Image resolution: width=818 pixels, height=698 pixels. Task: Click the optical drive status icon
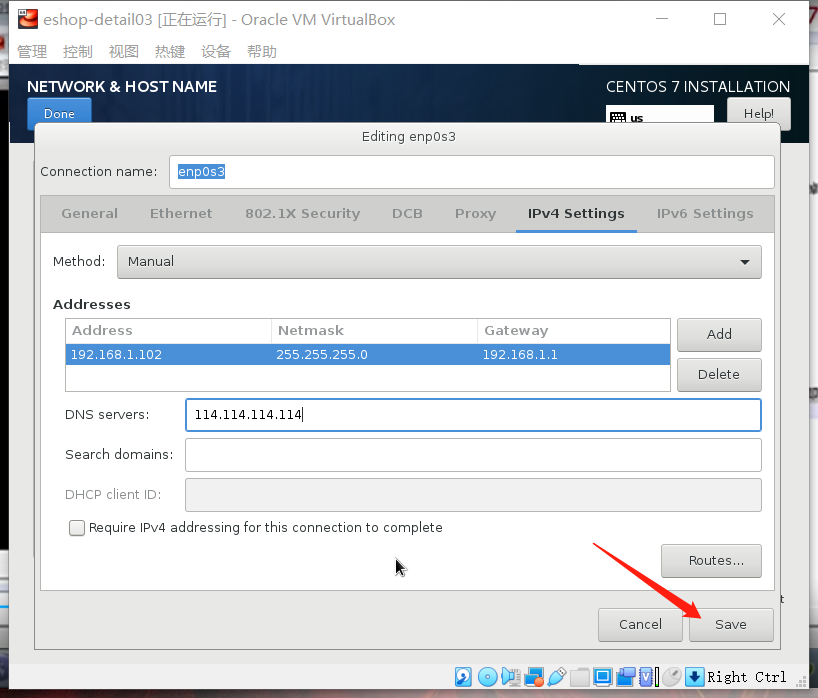coord(488,677)
